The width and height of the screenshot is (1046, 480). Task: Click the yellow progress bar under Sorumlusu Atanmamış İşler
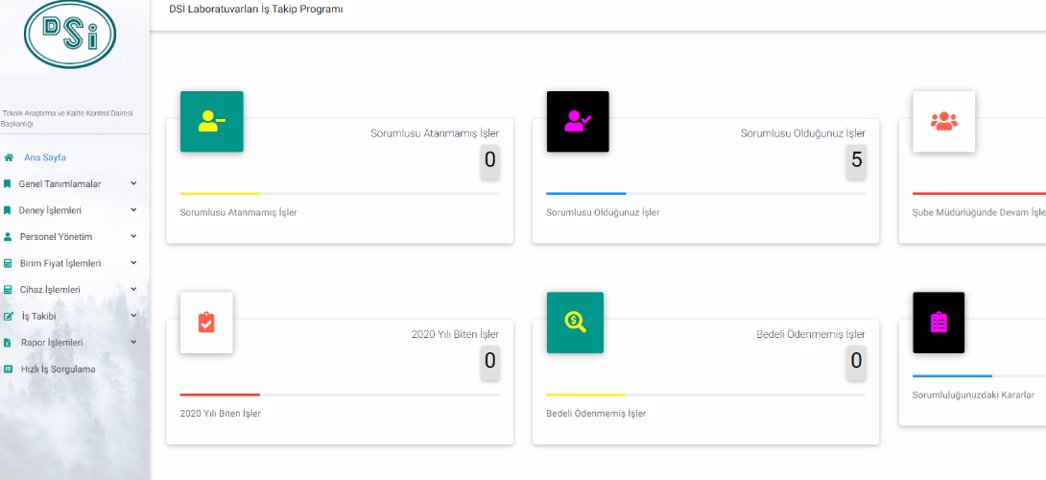pos(220,193)
